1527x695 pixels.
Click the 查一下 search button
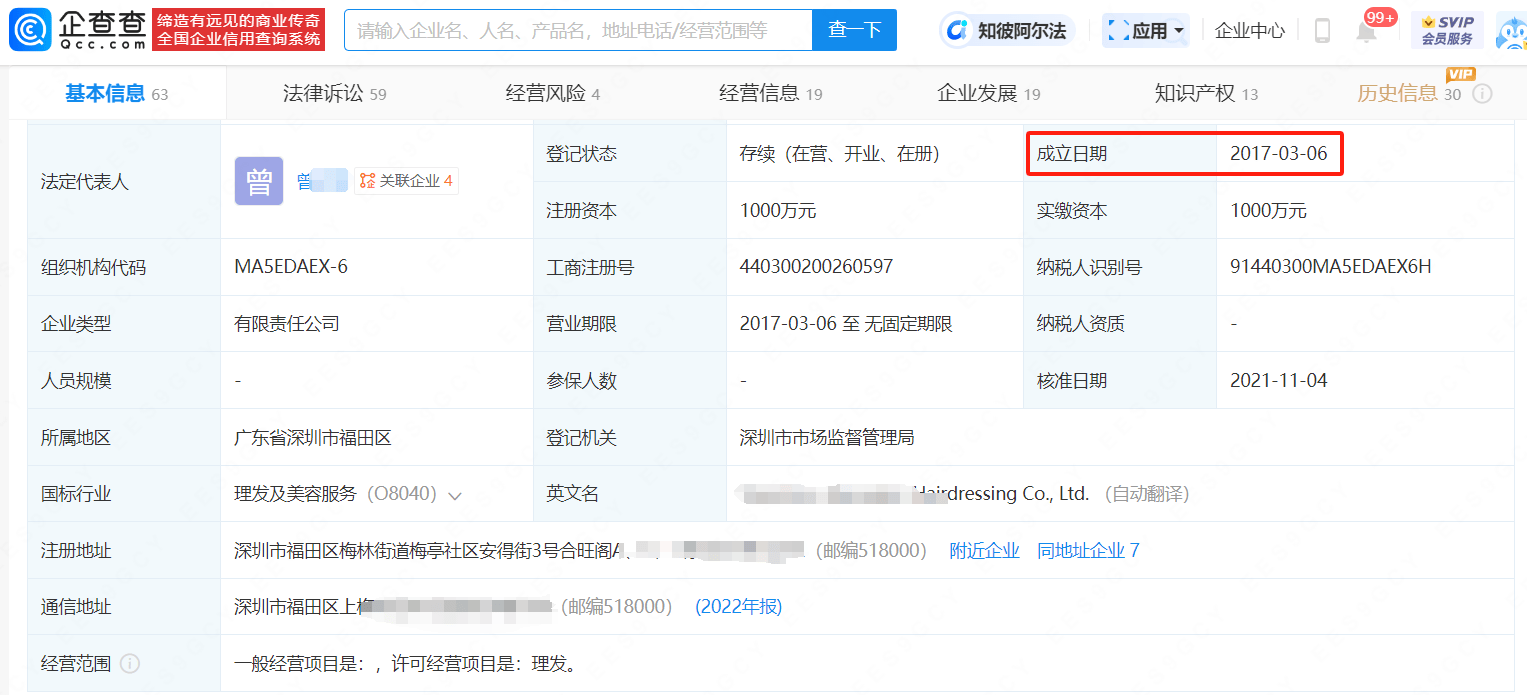click(854, 30)
